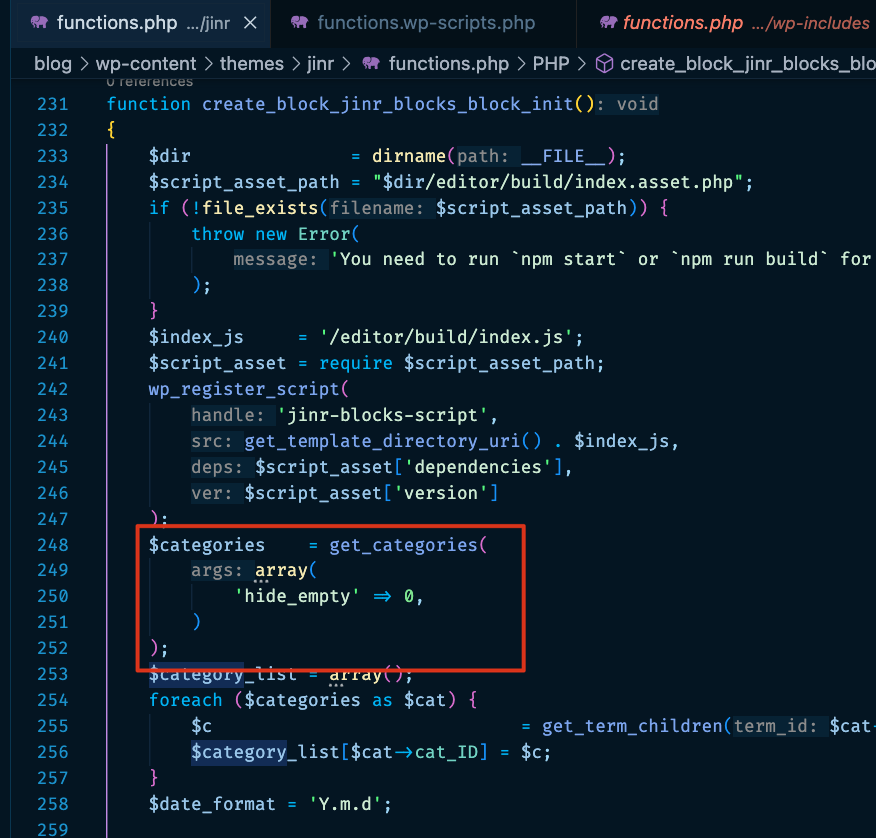Select 'PHP' in the breadcrumb

pyautogui.click(x=551, y=64)
